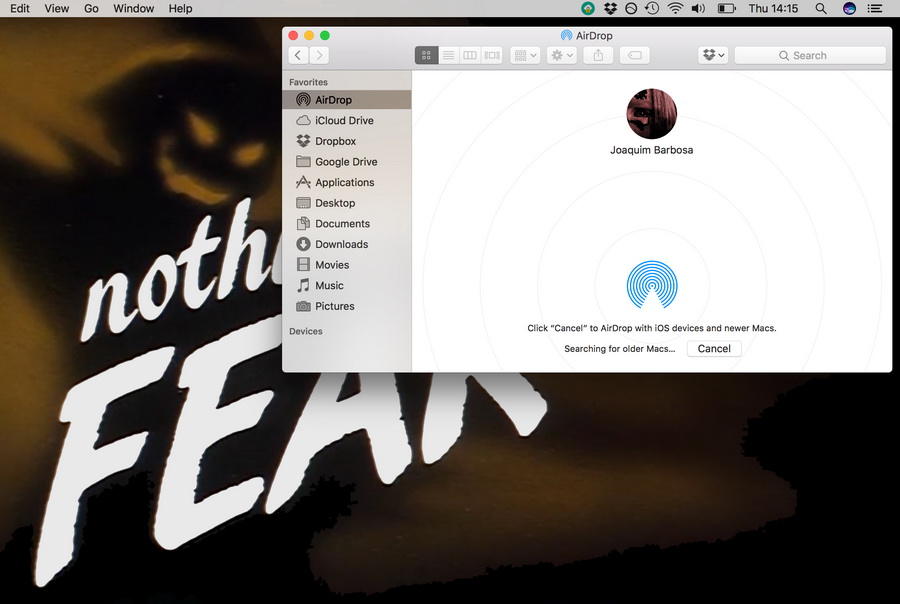900x604 pixels.
Task: Minimize the AirDrop Finder window
Action: coord(309,36)
